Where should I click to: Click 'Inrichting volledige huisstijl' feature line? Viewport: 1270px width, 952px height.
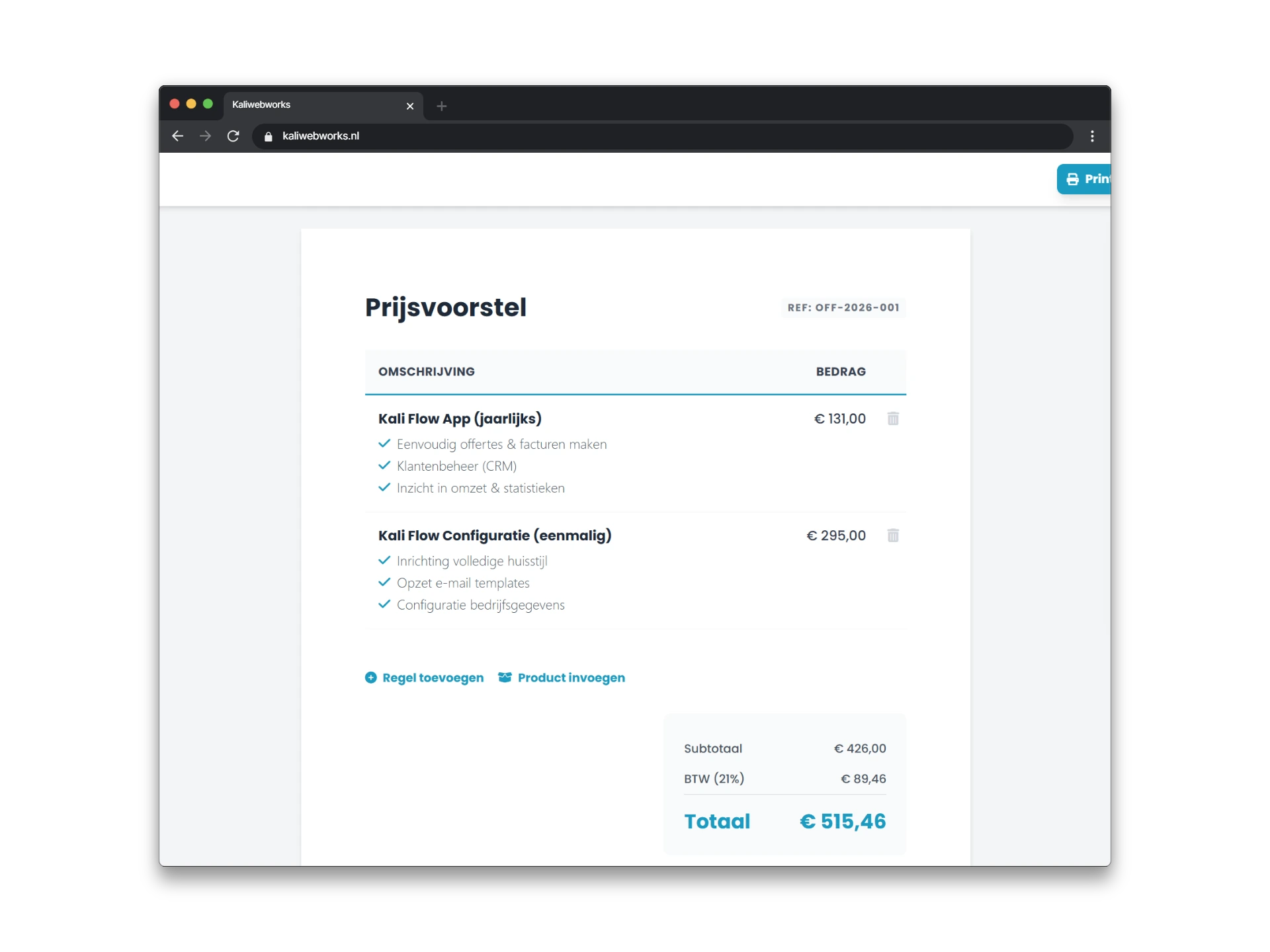[x=472, y=561]
